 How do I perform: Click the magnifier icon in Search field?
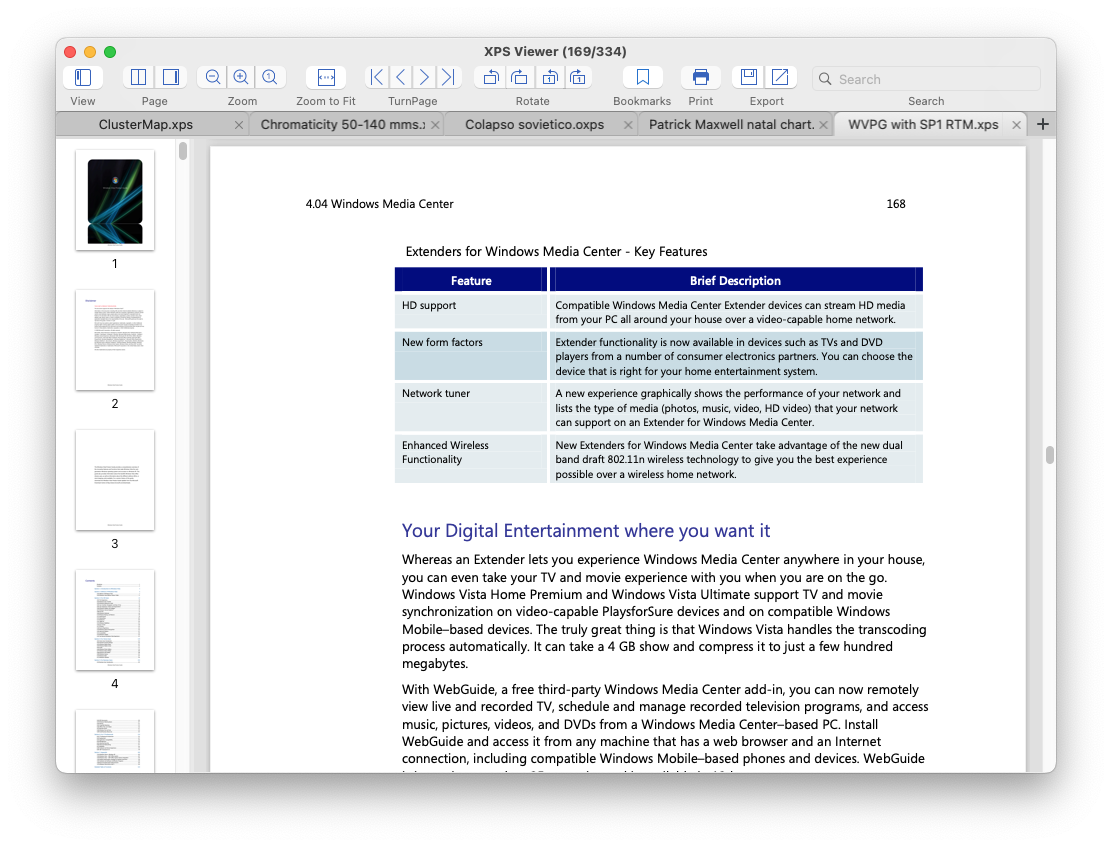pos(825,79)
